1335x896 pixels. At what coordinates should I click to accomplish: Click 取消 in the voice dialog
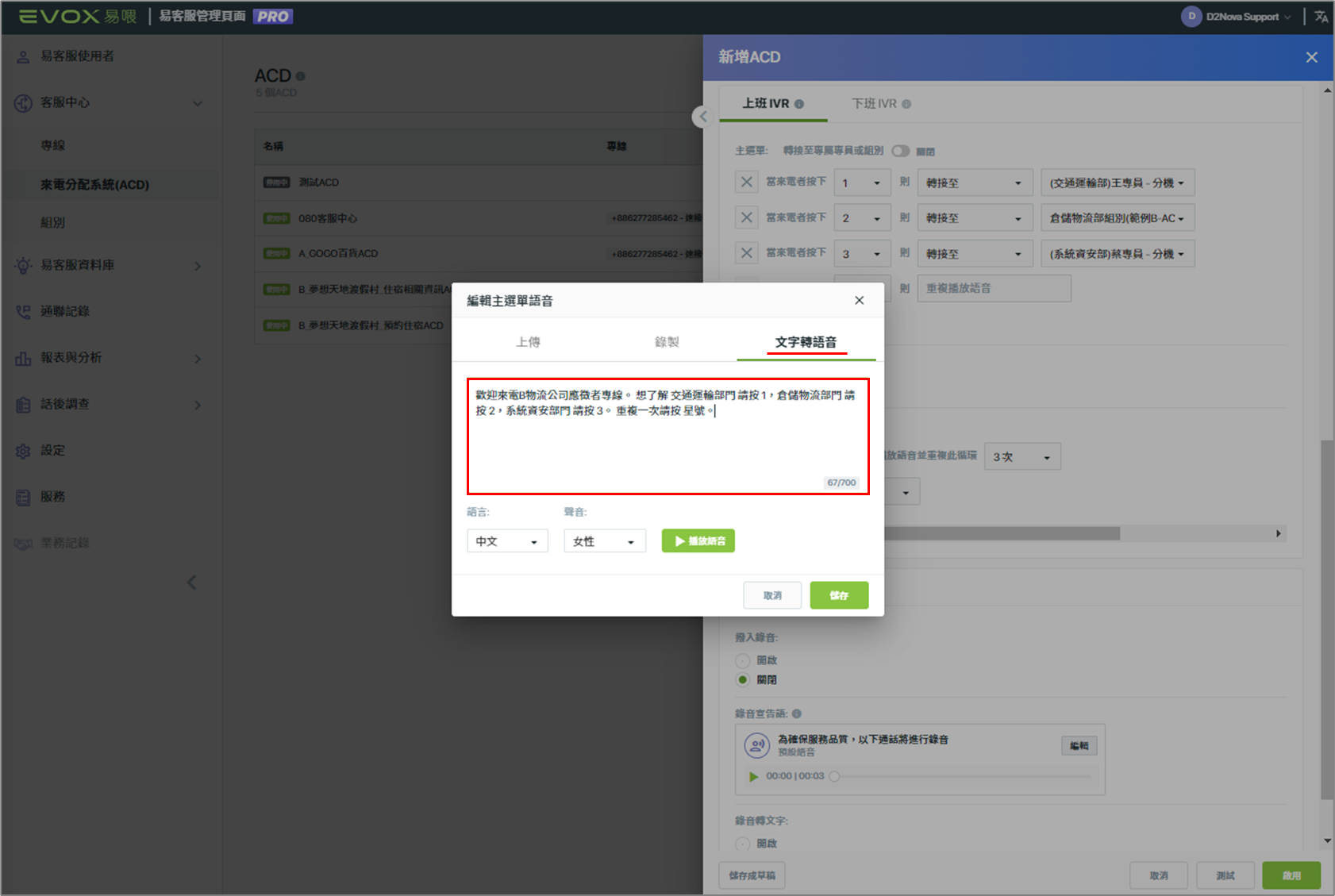tap(772, 595)
